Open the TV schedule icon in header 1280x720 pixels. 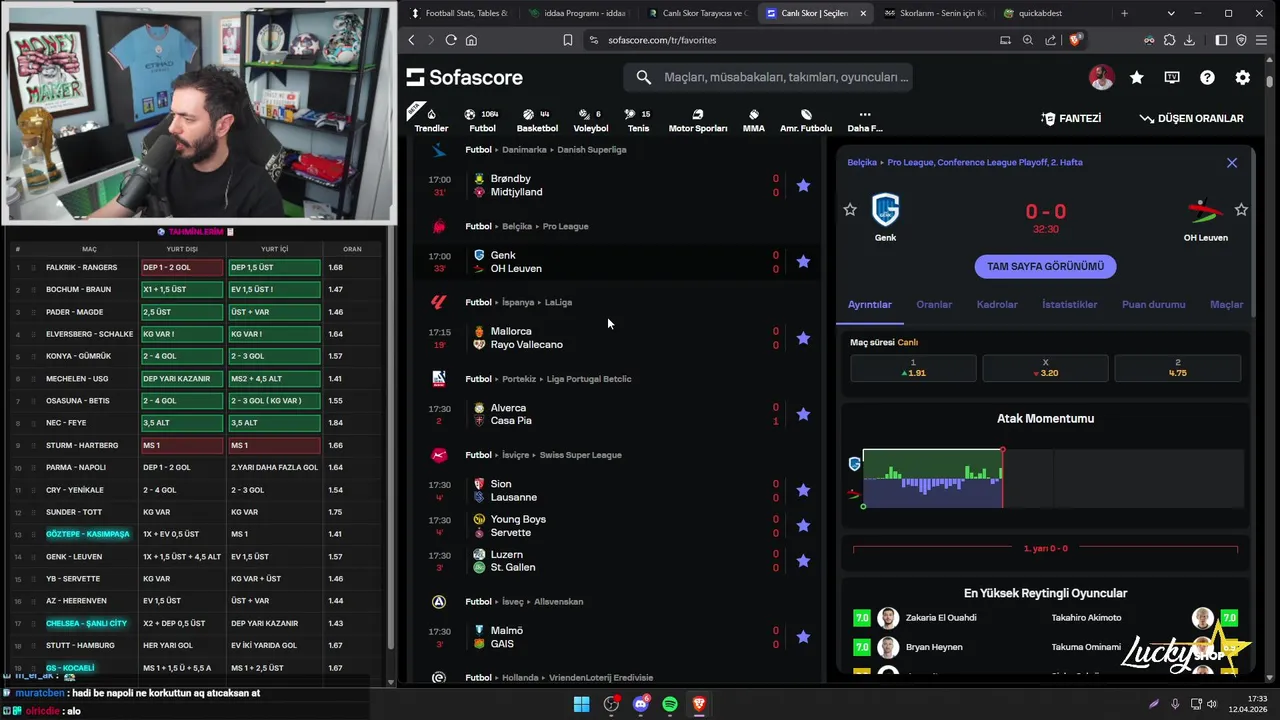tap(1172, 77)
